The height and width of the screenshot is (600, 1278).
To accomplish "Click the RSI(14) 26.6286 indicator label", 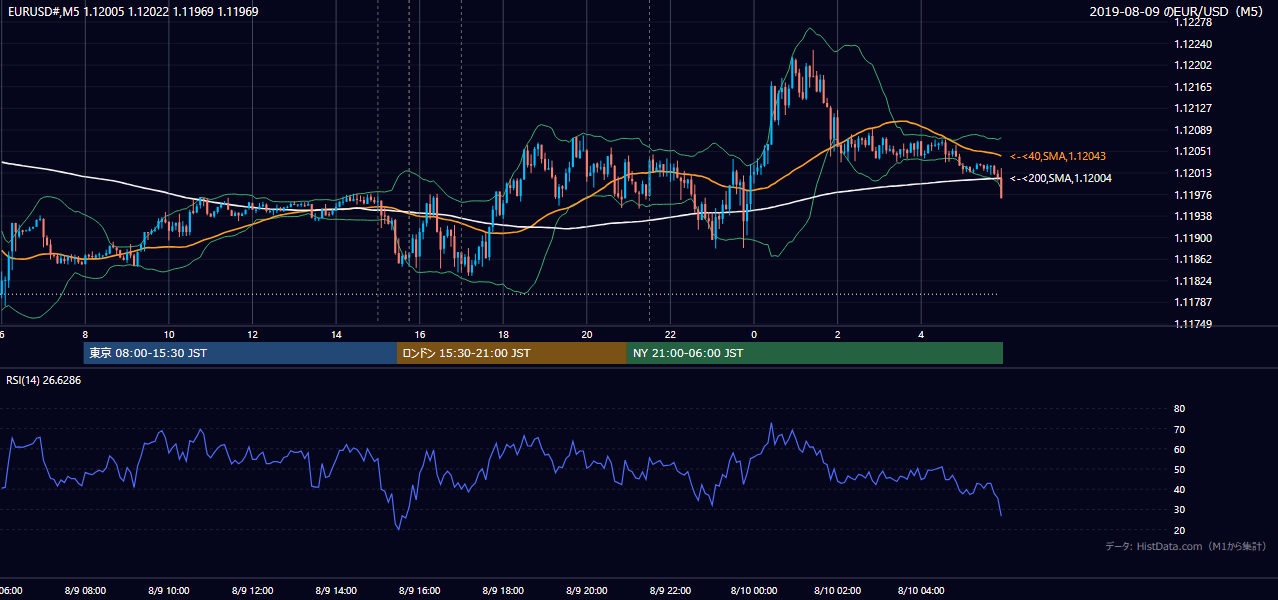I will pyautogui.click(x=44, y=380).
